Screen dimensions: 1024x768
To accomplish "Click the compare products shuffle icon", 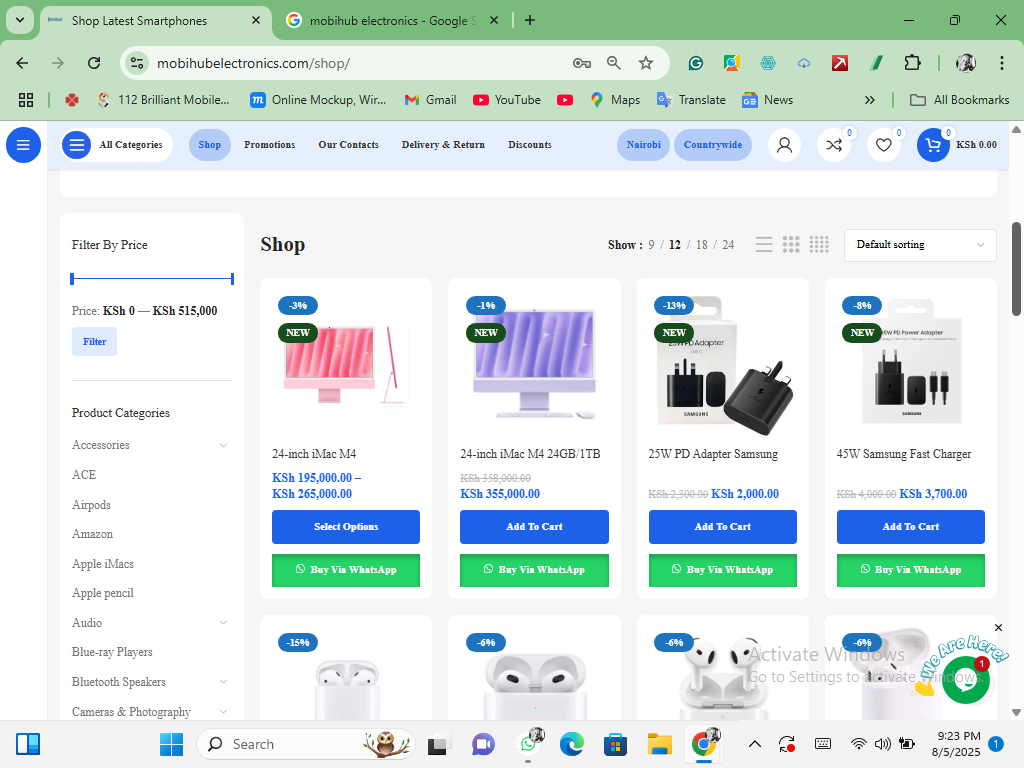I will pos(834,145).
